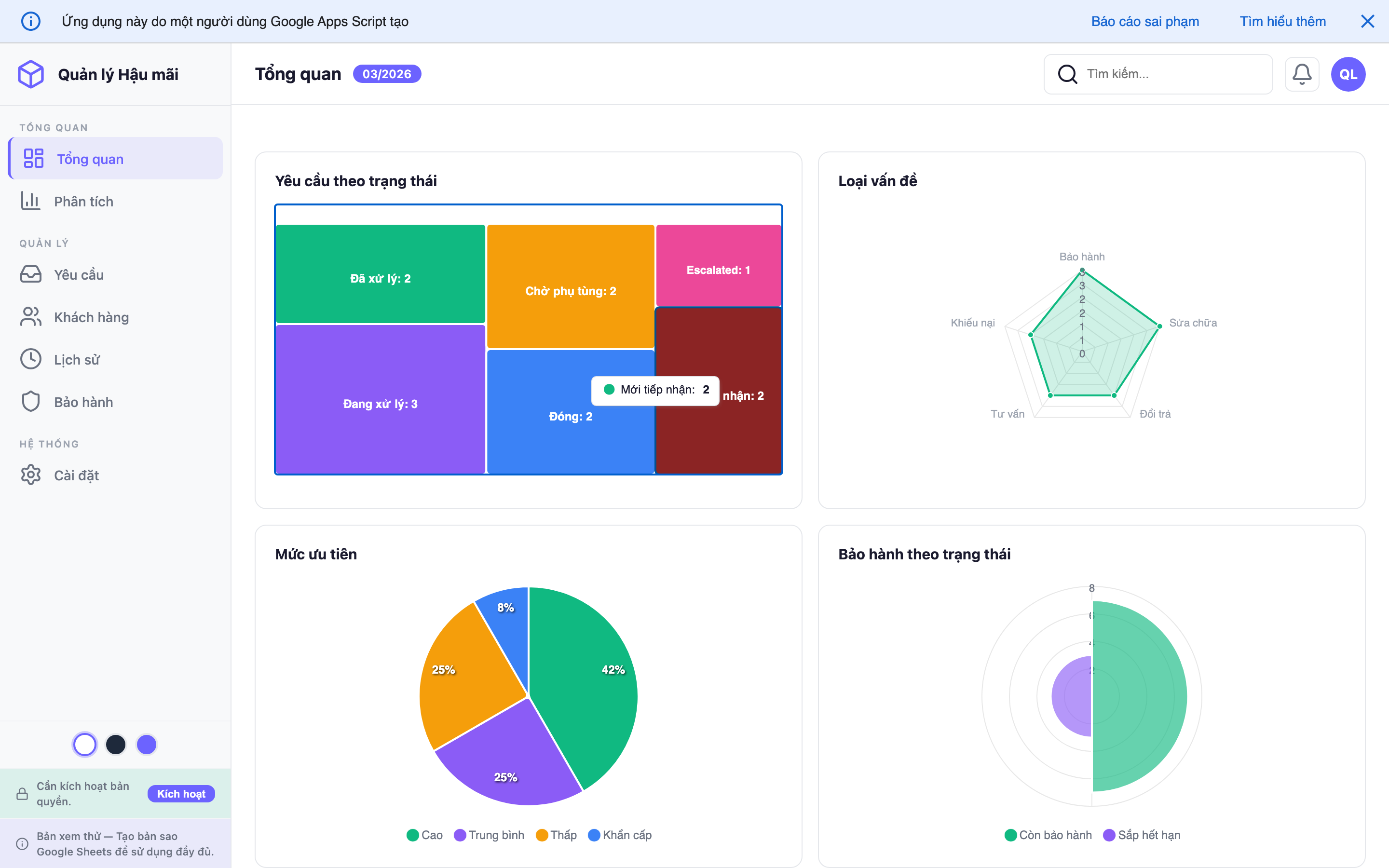Screen dimensions: 1389x868
Task: Toggle Sắp hết hạn legend entry
Action: 1142,835
